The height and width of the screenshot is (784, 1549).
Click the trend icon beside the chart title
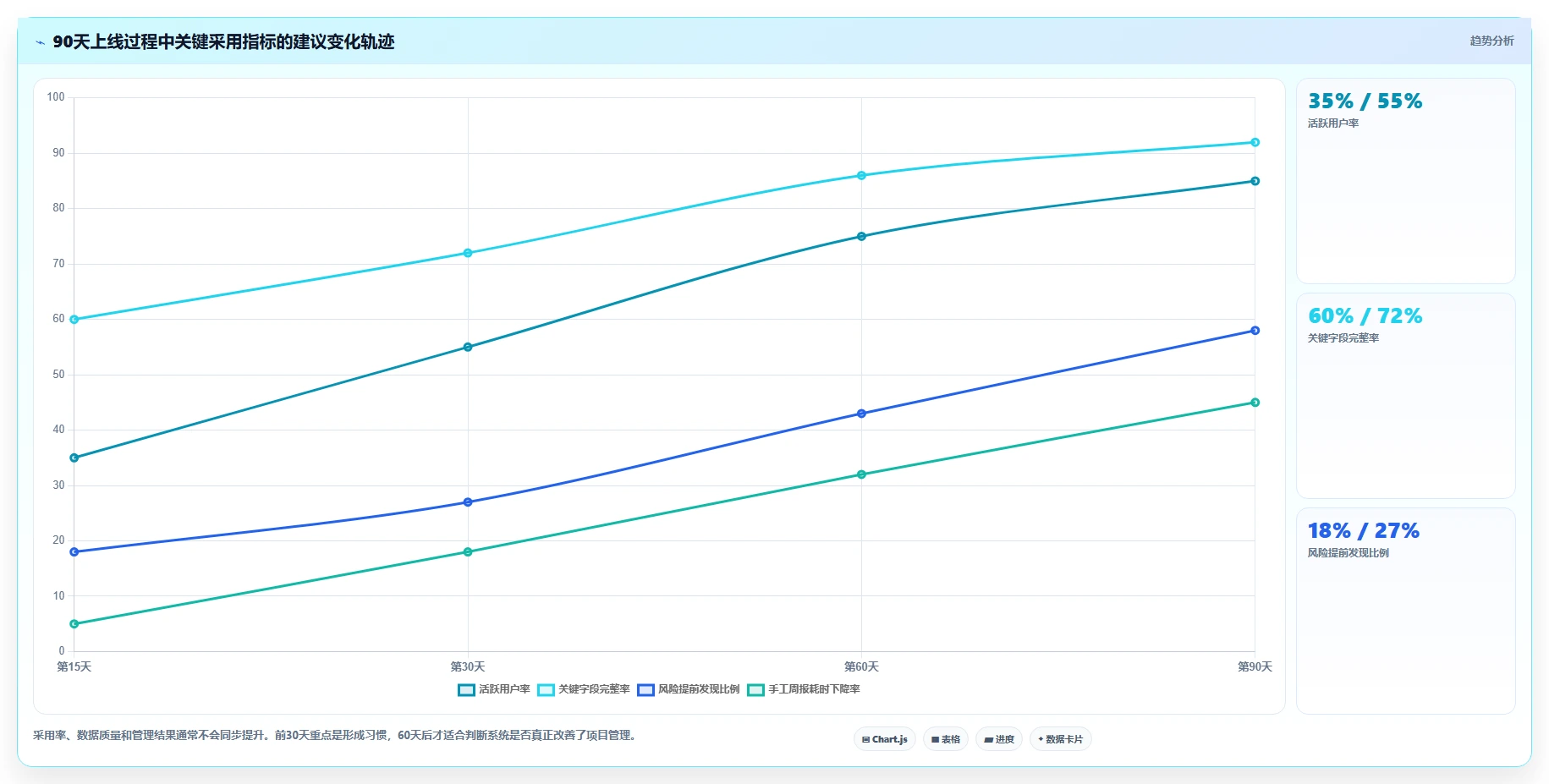click(x=40, y=42)
